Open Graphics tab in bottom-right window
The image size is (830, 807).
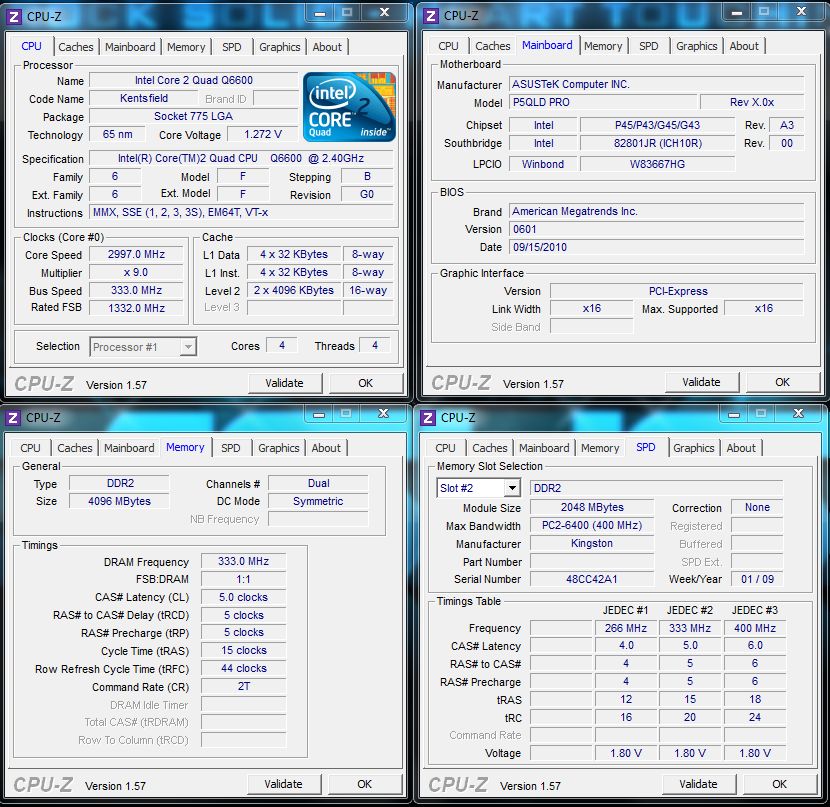coord(693,448)
